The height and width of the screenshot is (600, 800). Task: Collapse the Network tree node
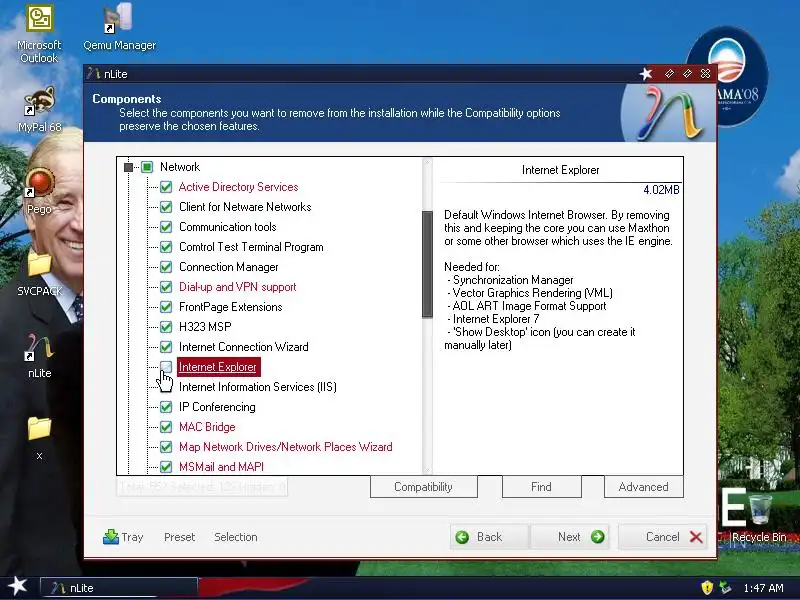(129, 167)
